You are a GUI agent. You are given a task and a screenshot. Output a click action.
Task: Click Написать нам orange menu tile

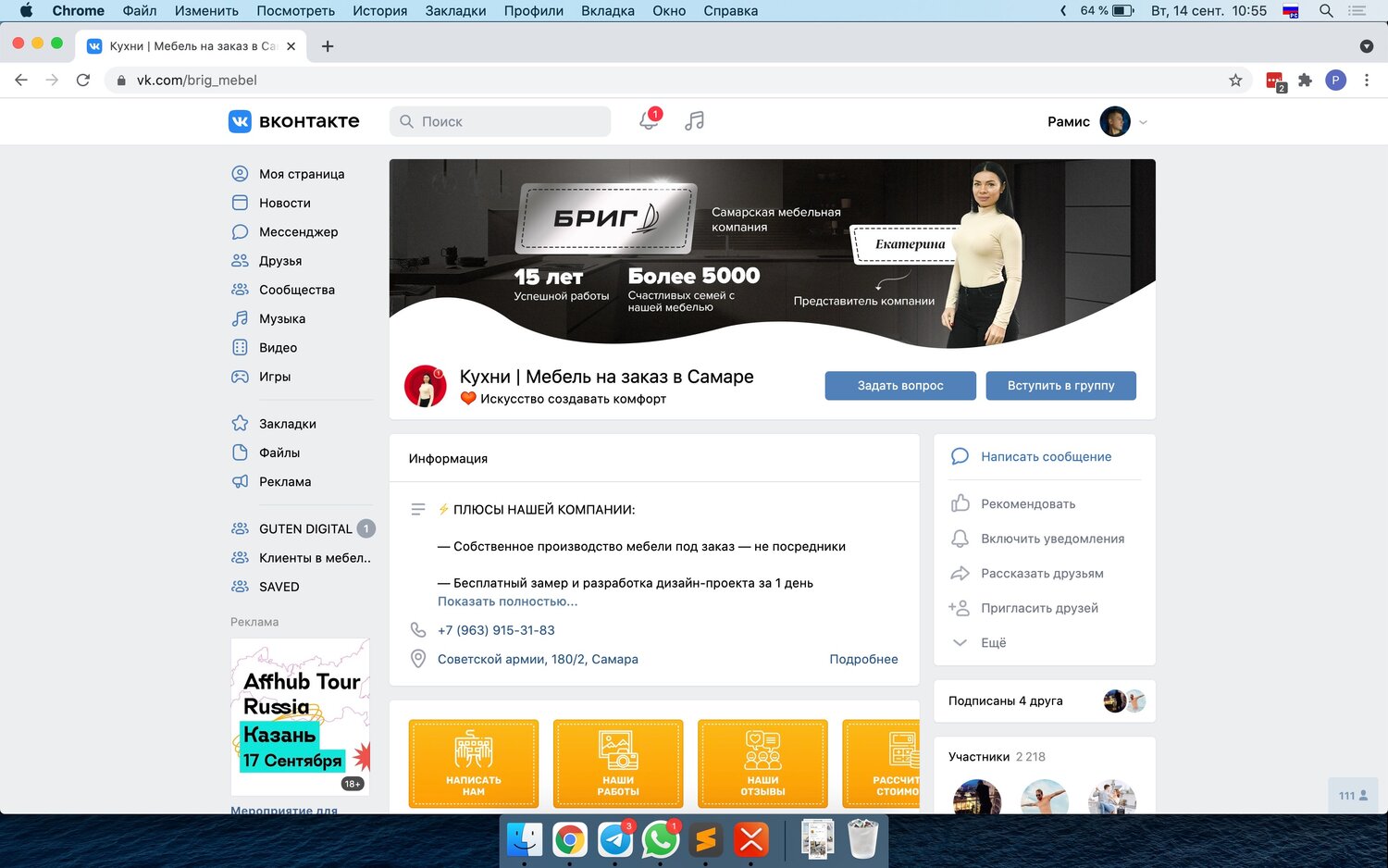click(474, 764)
